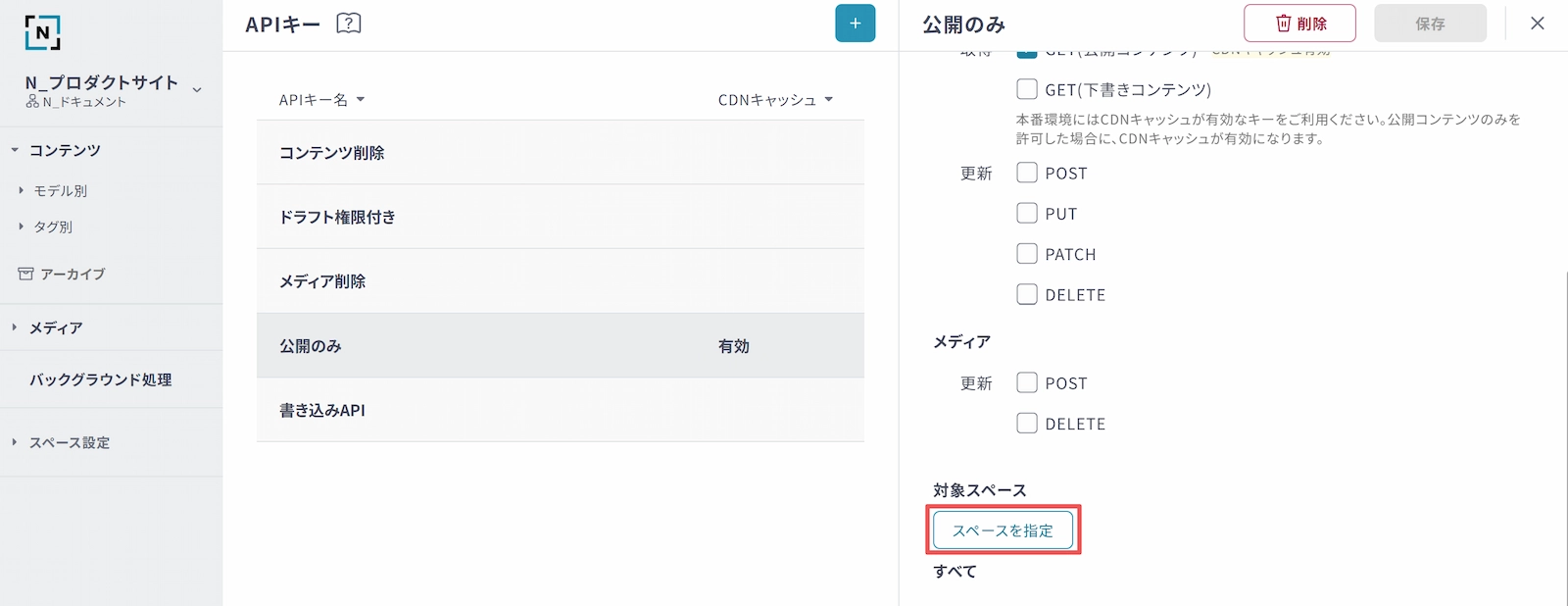Tick the content DELETE checkbox
Image resolution: width=1568 pixels, height=606 pixels.
pyautogui.click(x=1027, y=294)
